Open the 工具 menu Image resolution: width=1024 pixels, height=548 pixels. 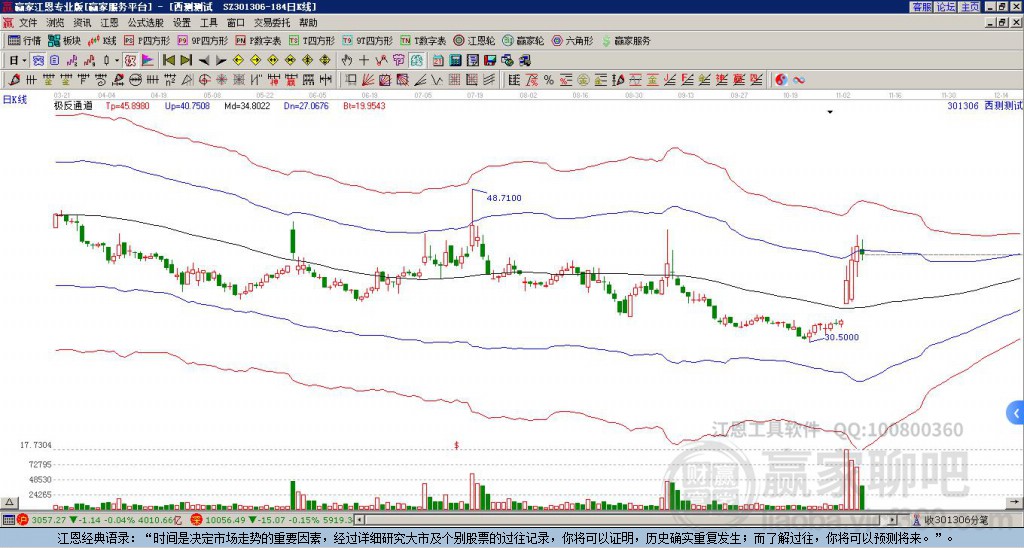208,23
